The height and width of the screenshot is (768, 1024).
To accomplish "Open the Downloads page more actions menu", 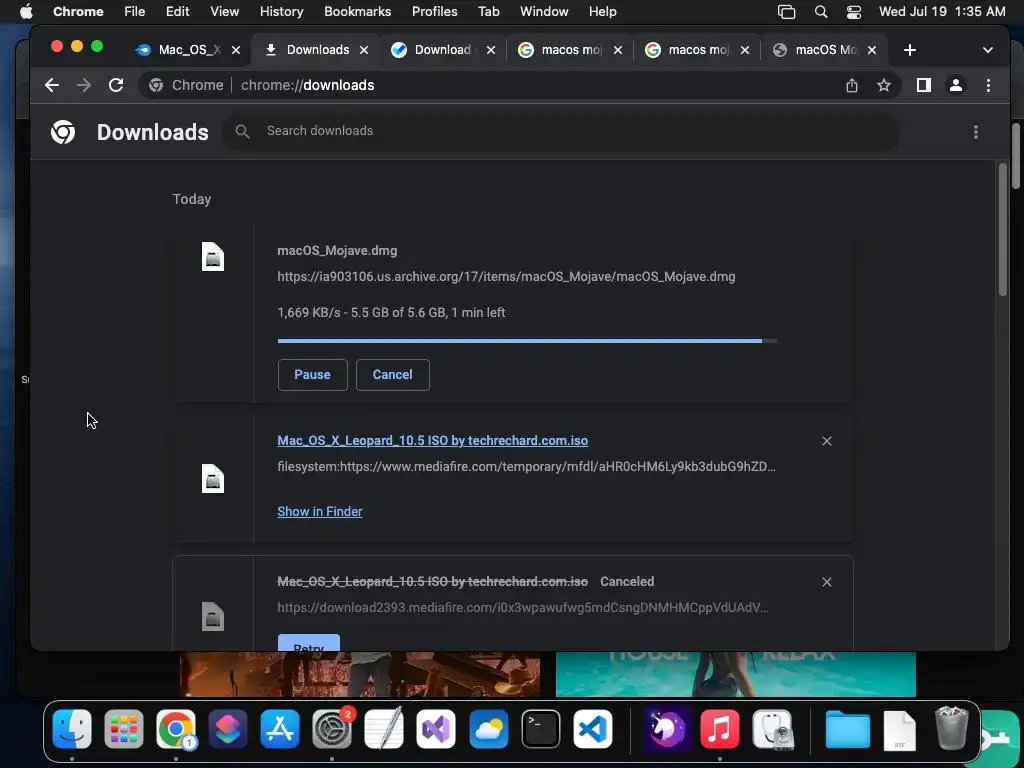I will tap(976, 132).
